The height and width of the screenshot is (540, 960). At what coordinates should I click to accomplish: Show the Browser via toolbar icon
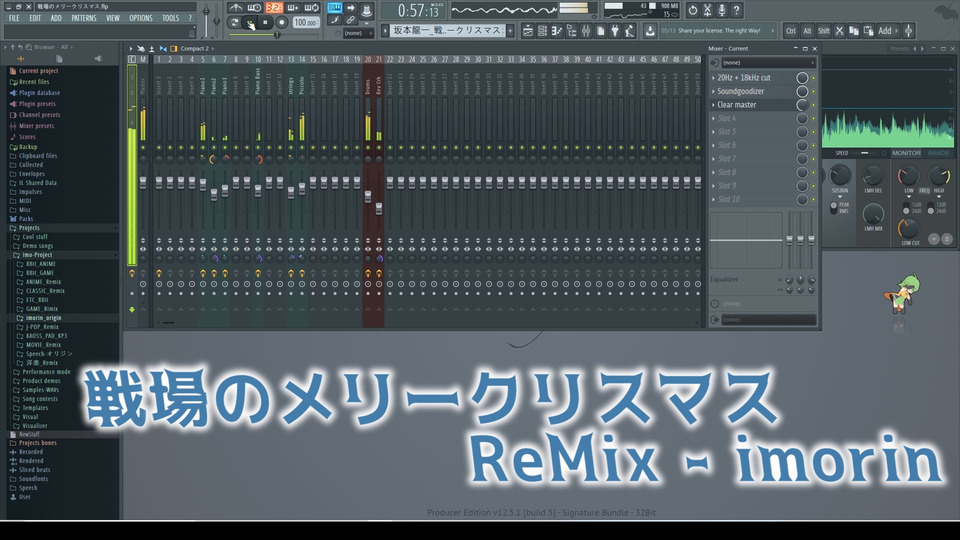[571, 31]
